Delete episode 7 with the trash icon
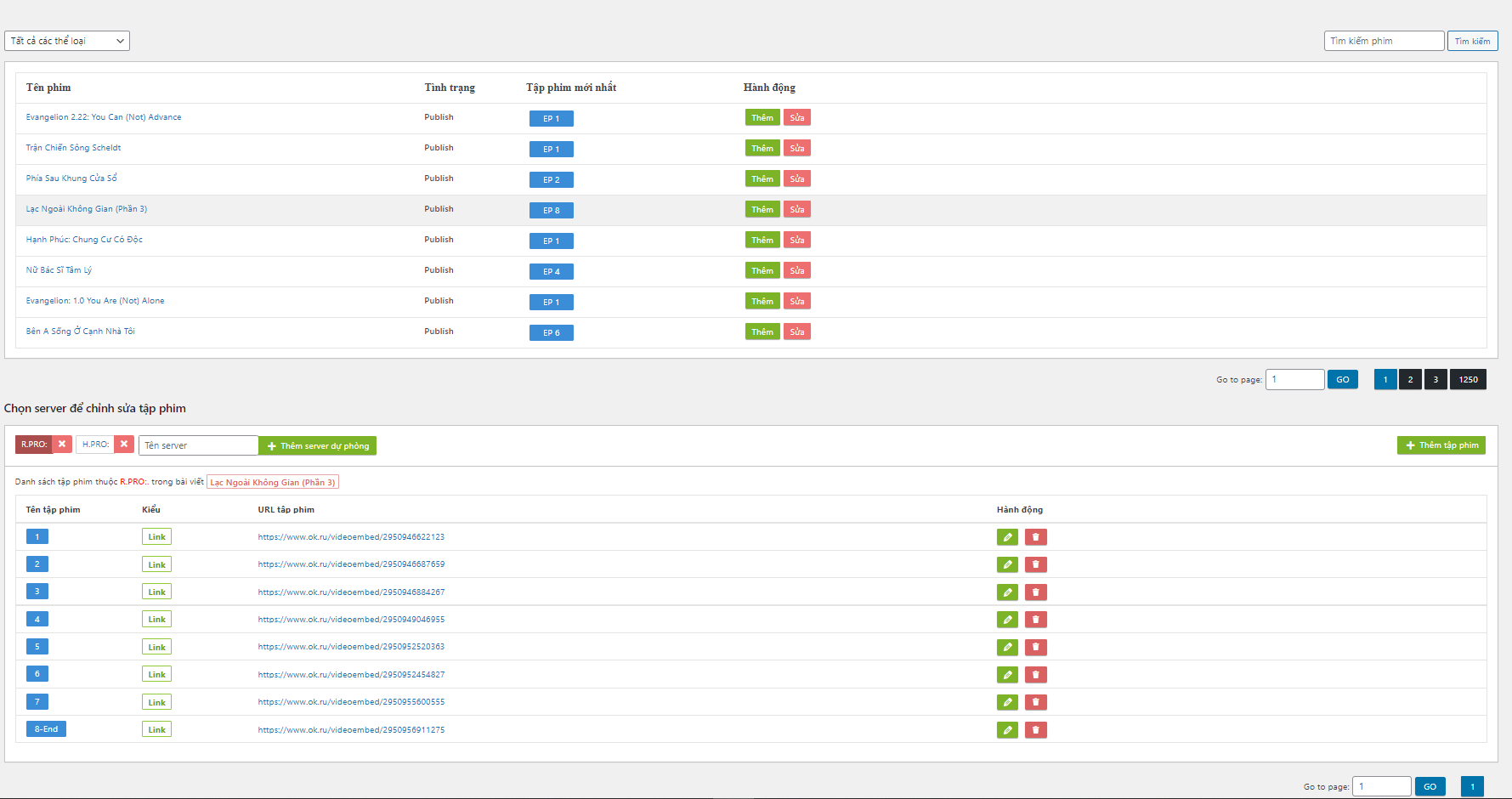Image resolution: width=1512 pixels, height=799 pixels. pos(1035,702)
